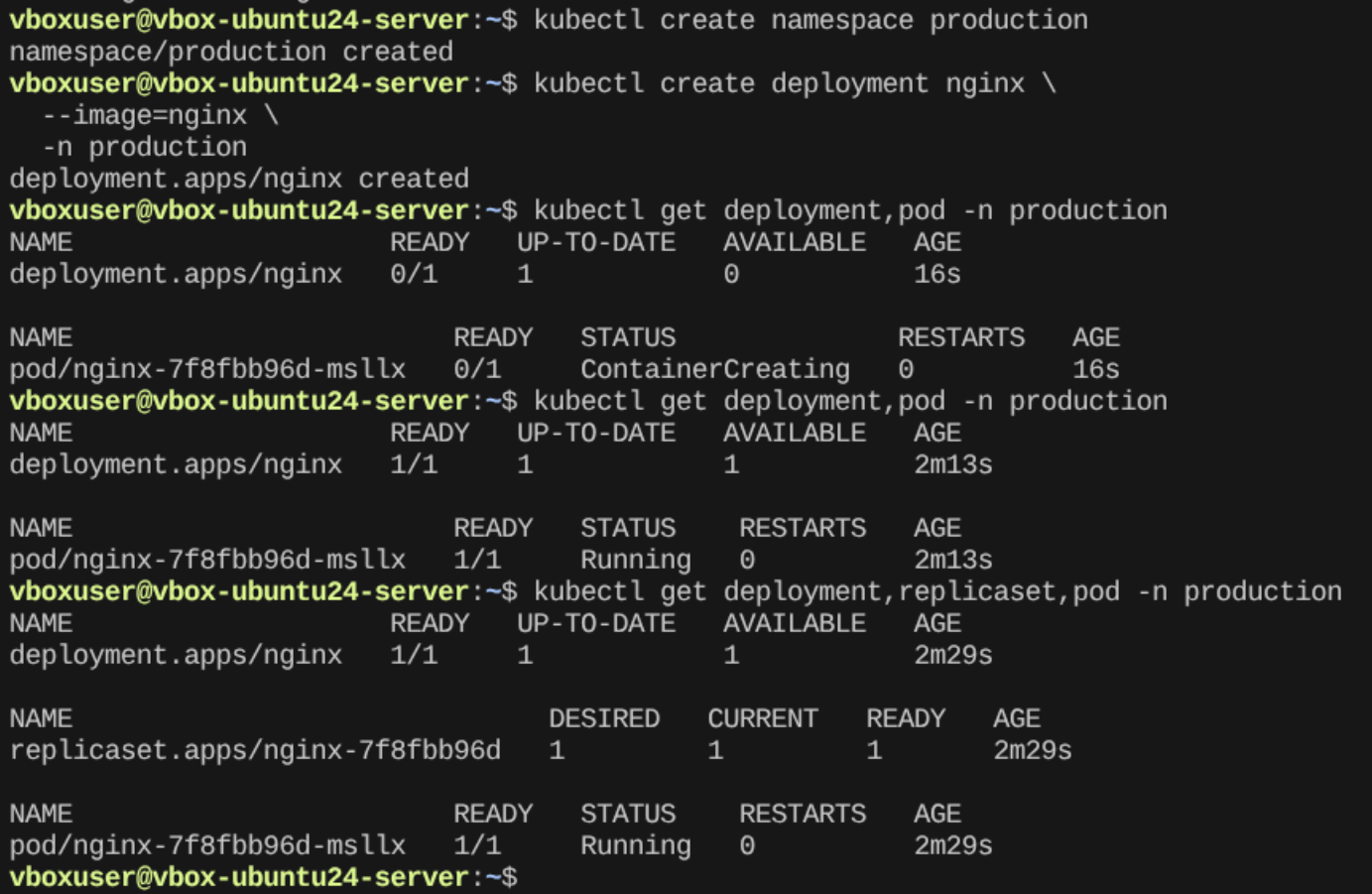The width and height of the screenshot is (1372, 894).
Task: Click the first AVAILABLE column header
Action: click(795, 242)
